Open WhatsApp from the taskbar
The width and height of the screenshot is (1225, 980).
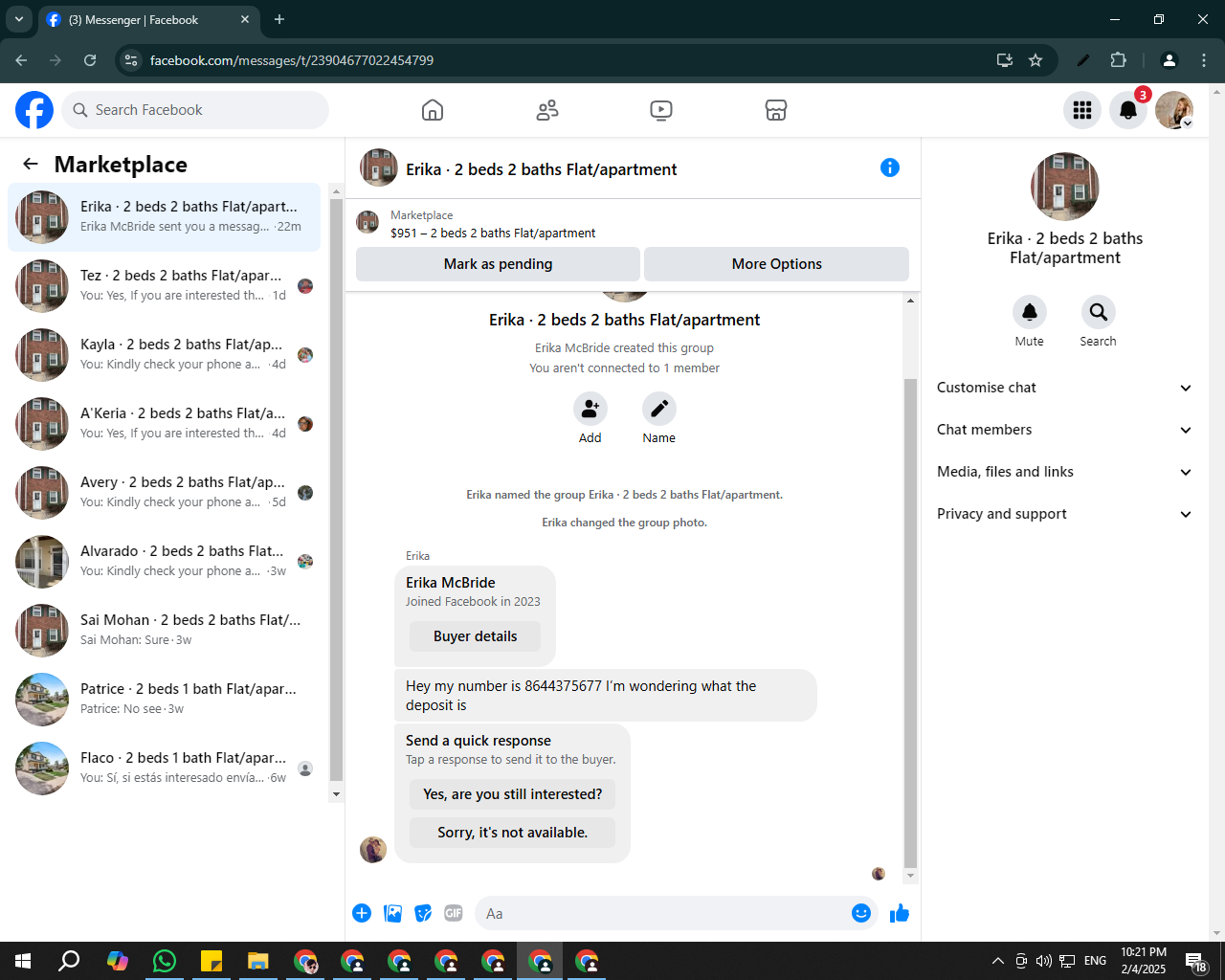coord(165,961)
